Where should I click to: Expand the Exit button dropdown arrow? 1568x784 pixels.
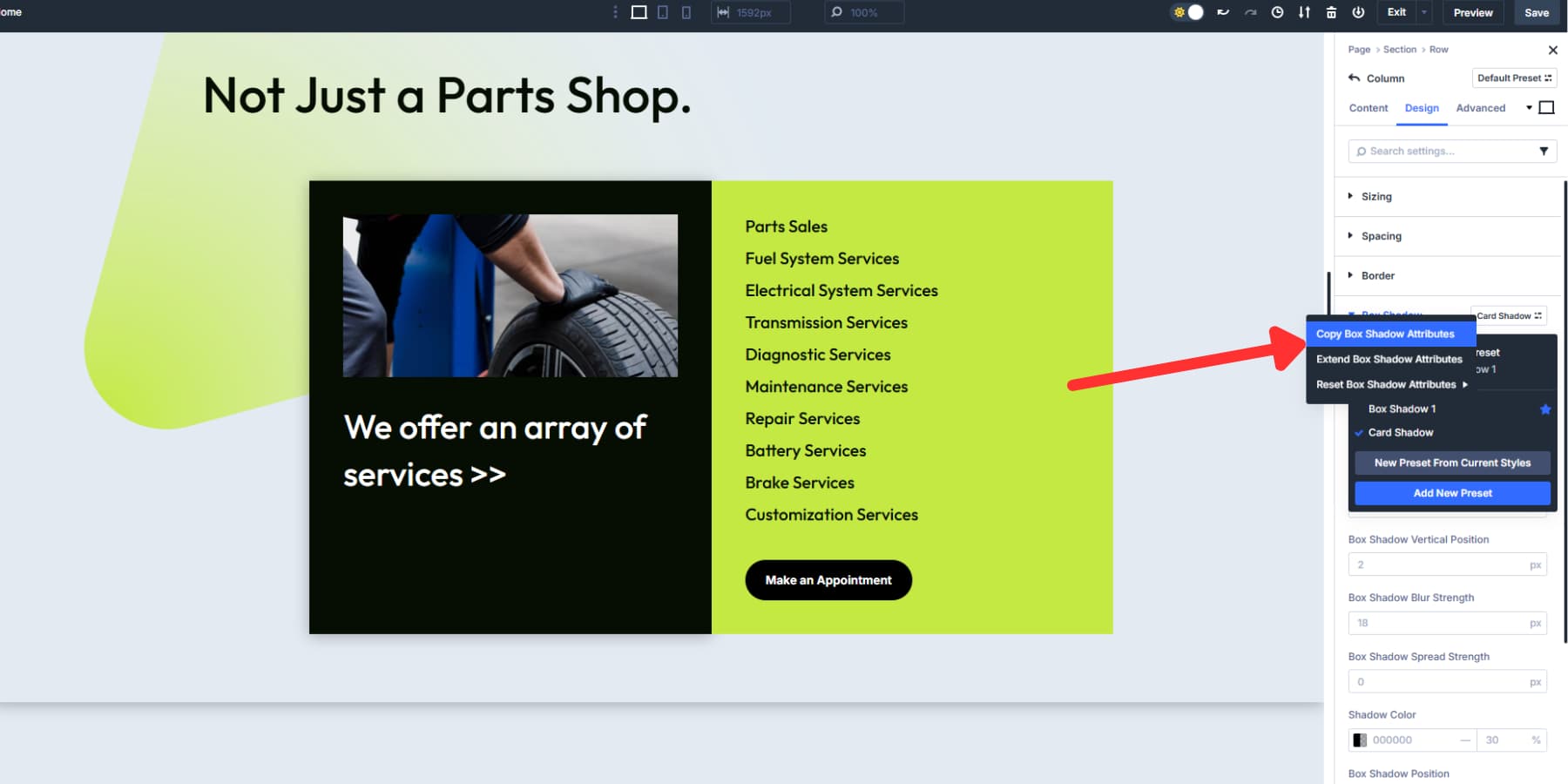tap(1423, 12)
